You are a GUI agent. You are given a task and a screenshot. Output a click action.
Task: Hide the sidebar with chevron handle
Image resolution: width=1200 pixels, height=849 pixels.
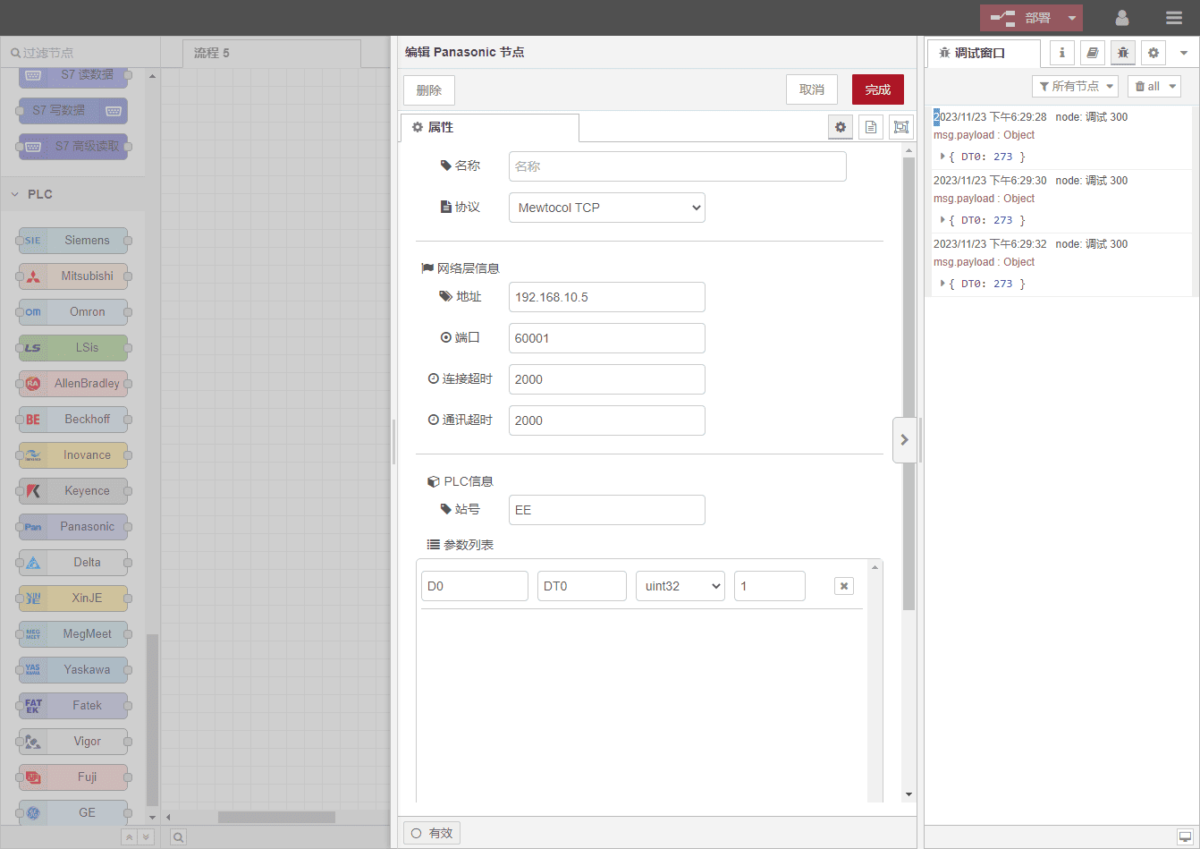[904, 440]
